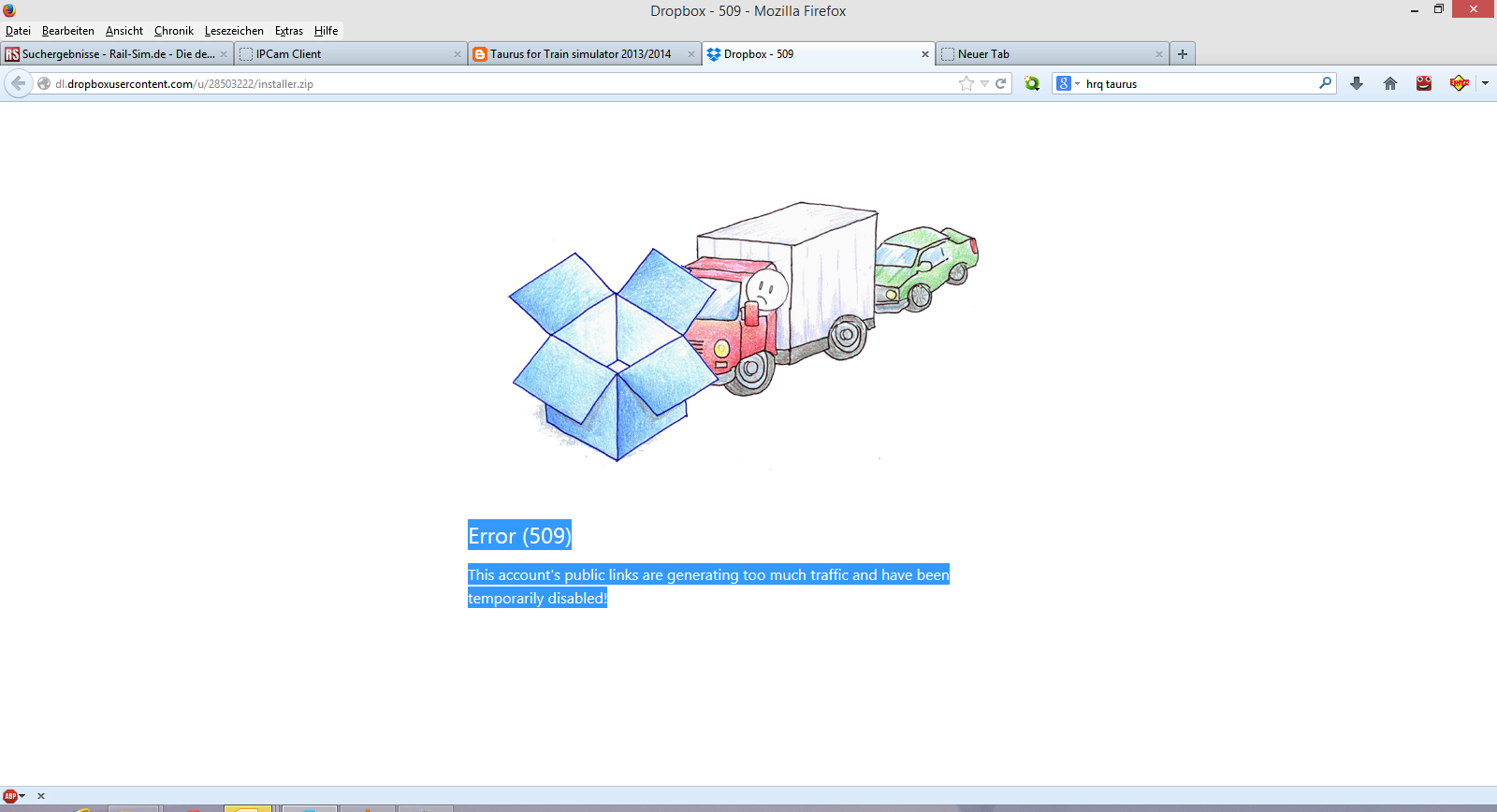The image size is (1497, 812).
Task: Open the Ansicht menu
Action: [124, 31]
